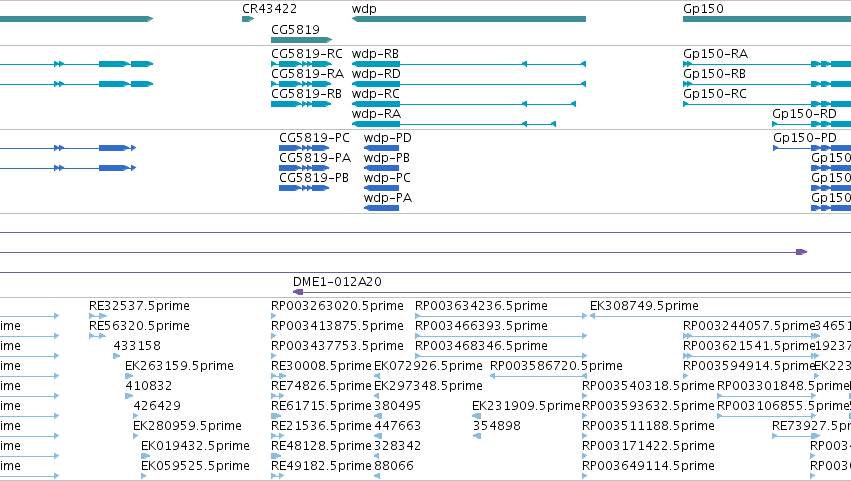The width and height of the screenshot is (851, 481).
Task: Click transcript wdp-RA
Action: 454,124
